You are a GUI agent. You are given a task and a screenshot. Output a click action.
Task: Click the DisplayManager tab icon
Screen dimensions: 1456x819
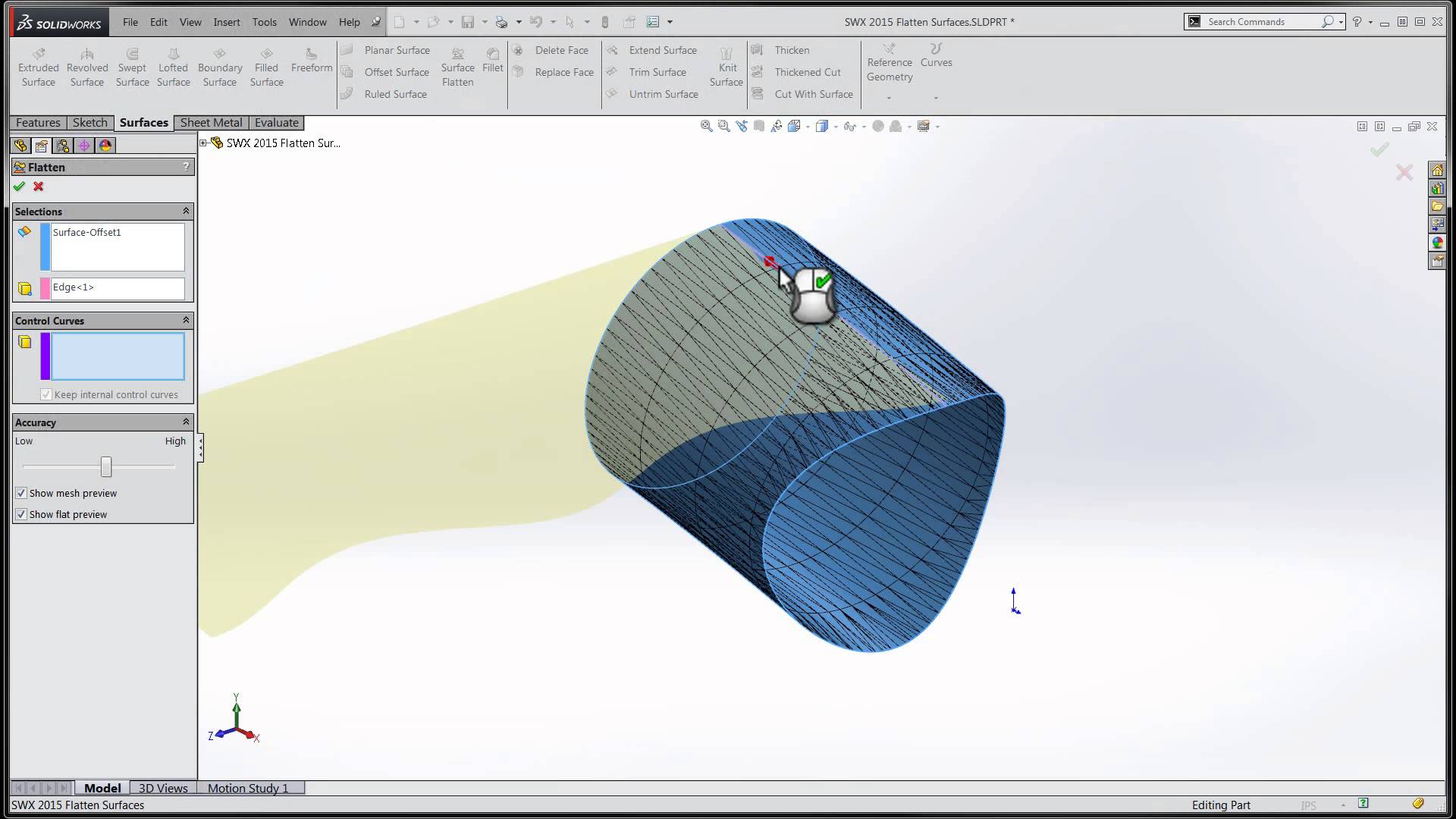click(105, 146)
